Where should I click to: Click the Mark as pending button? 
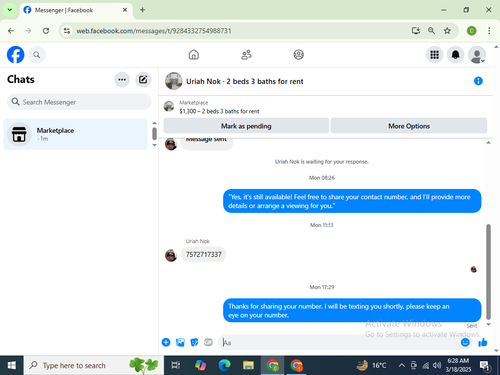(246, 126)
